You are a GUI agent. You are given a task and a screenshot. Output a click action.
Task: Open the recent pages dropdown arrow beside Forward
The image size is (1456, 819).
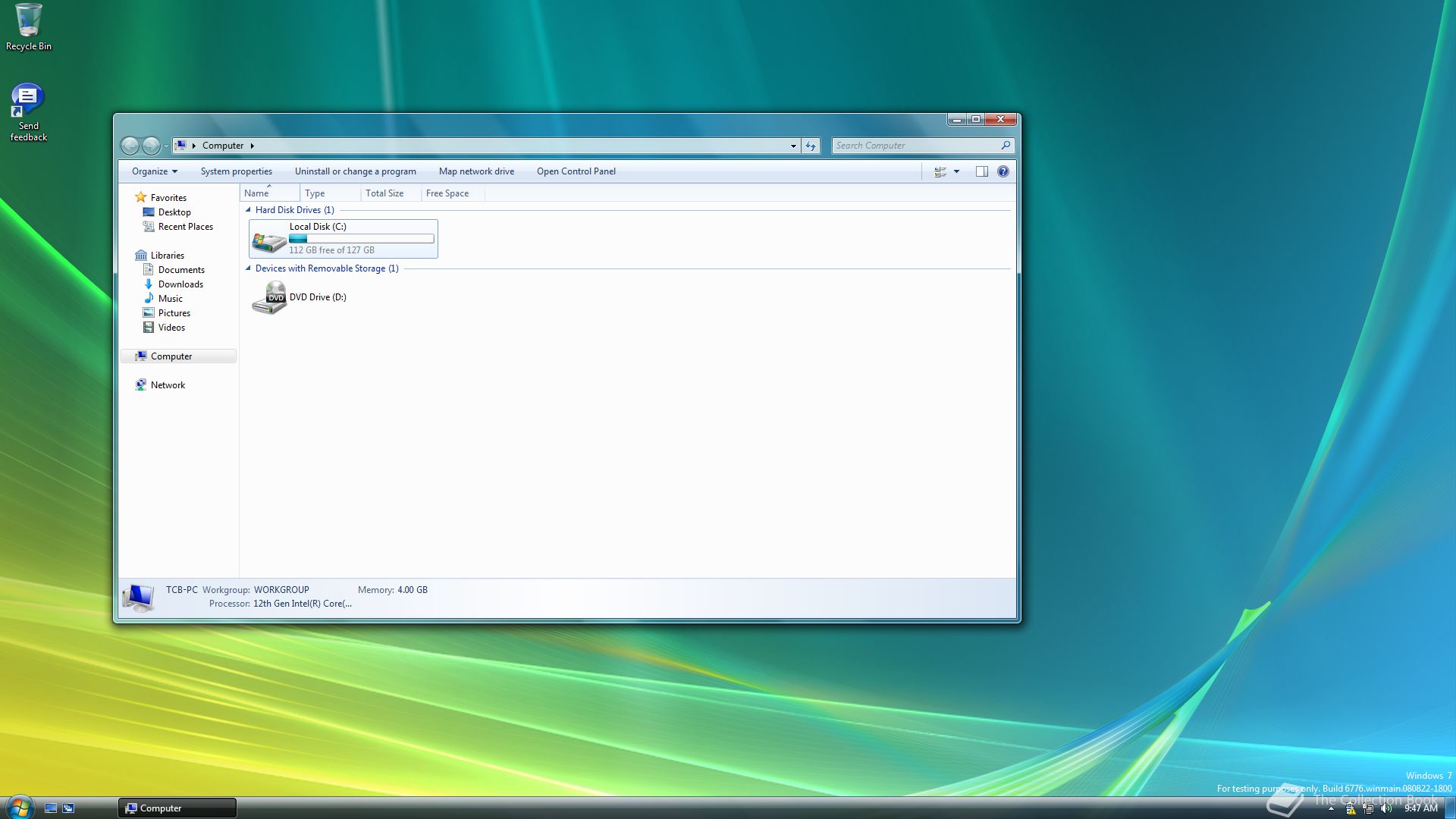pyautogui.click(x=166, y=146)
